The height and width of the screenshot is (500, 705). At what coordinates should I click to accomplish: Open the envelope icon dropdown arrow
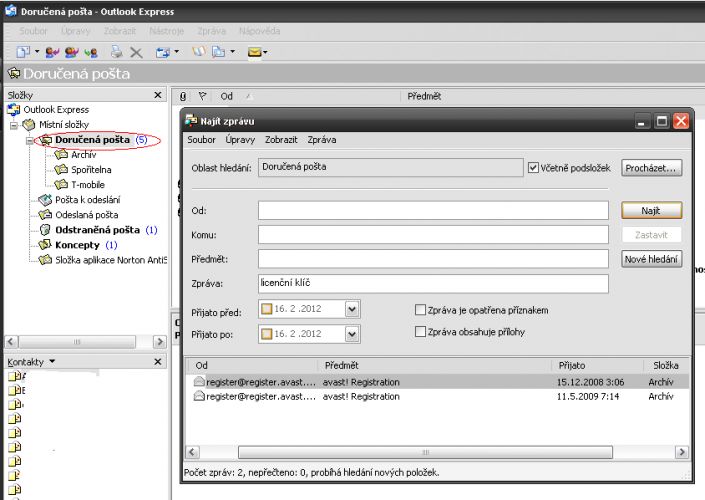(265, 53)
